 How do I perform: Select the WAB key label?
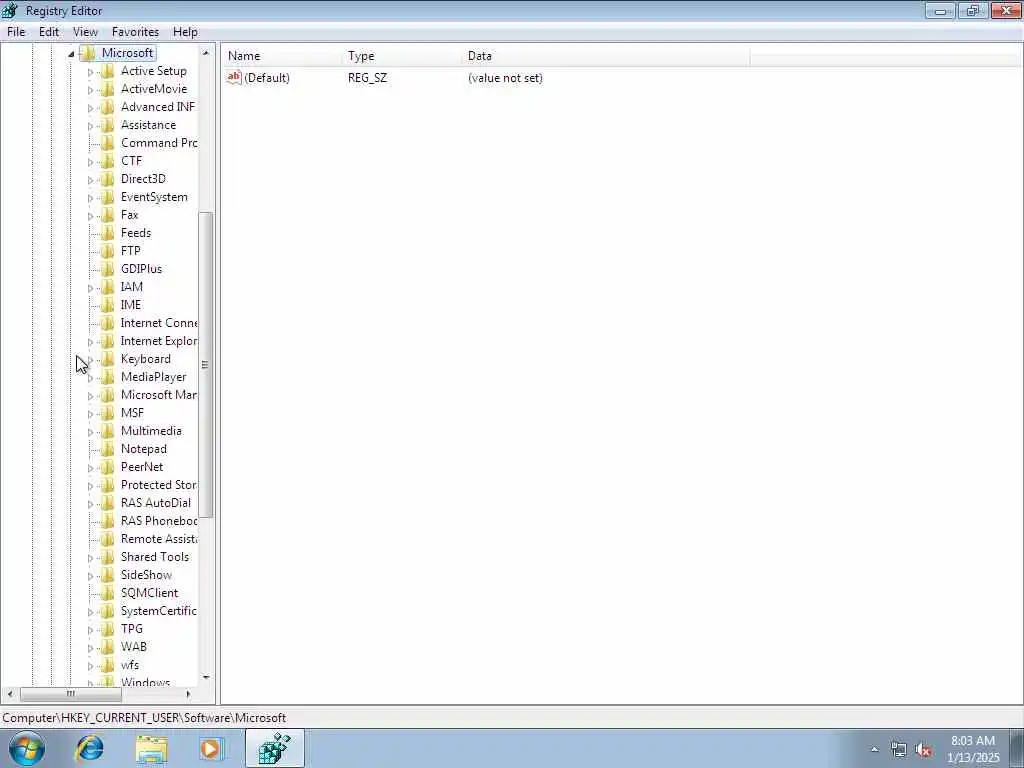tap(134, 647)
